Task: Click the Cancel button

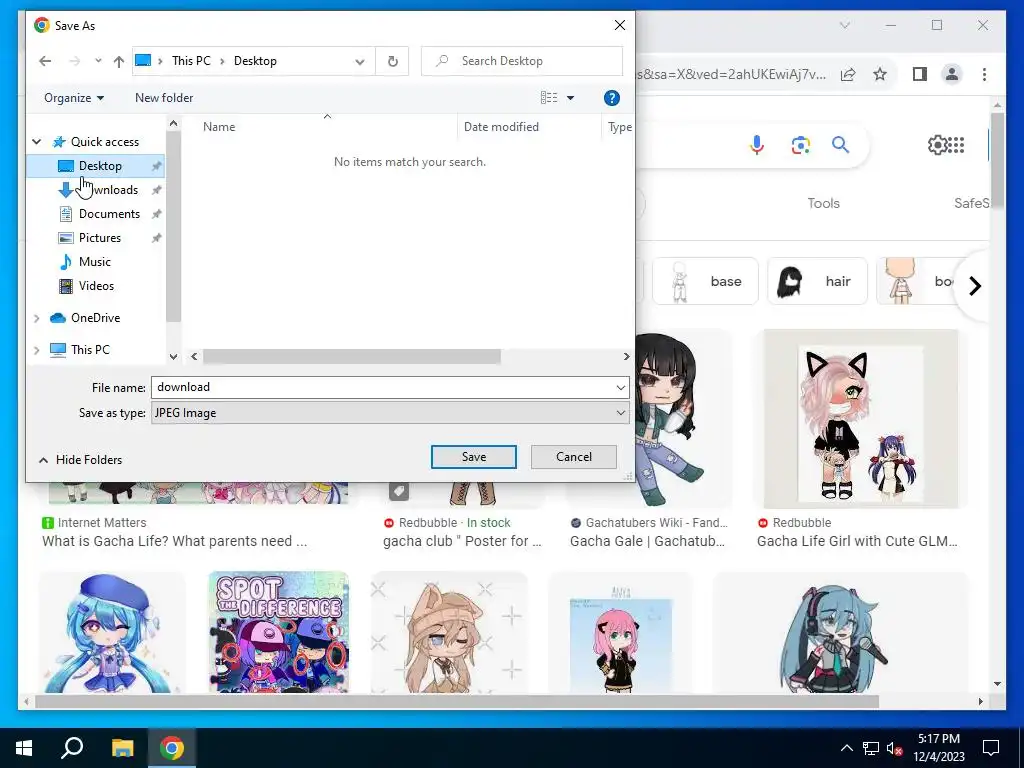Action: [573, 457]
